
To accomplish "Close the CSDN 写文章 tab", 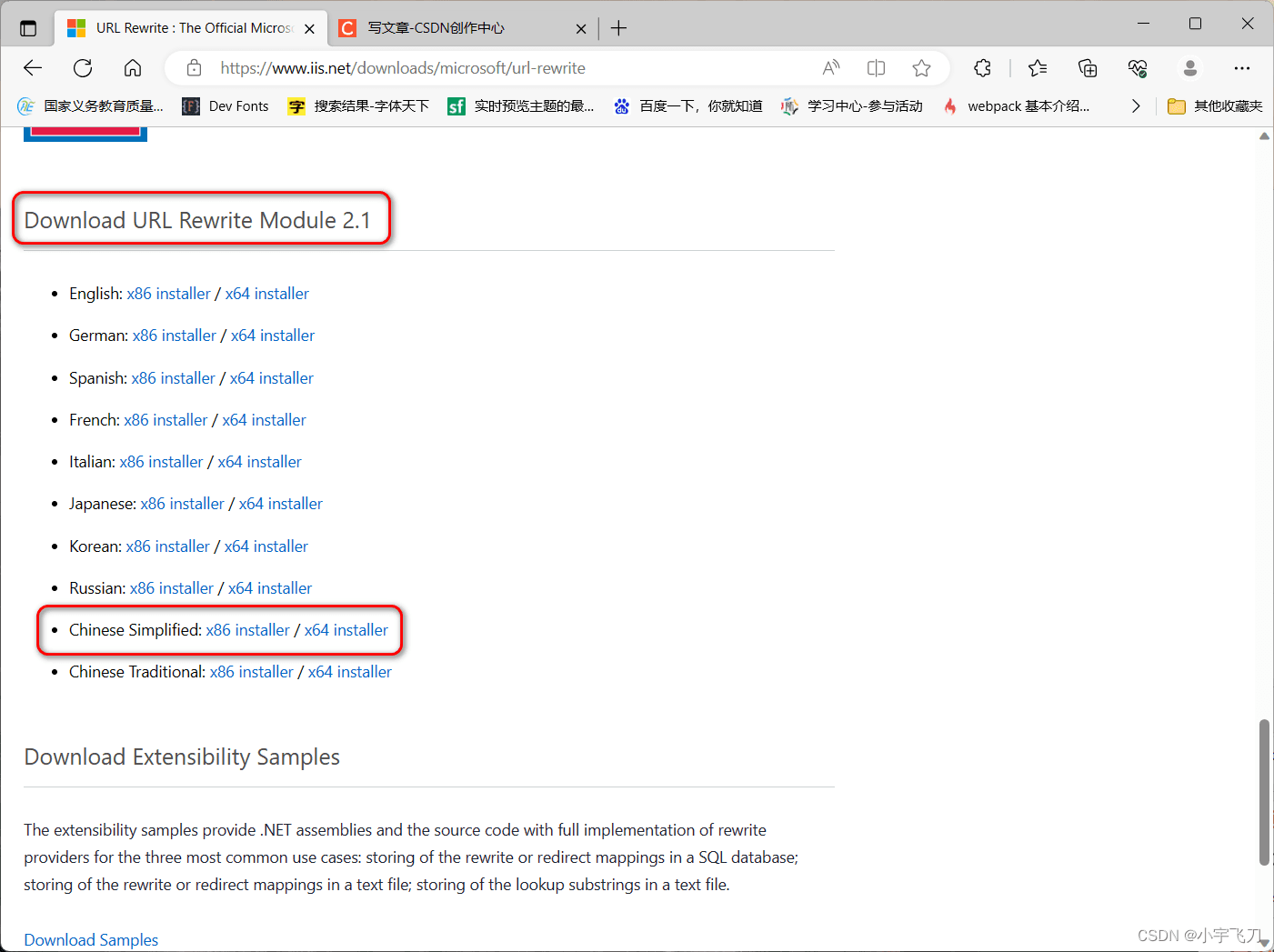I will click(x=581, y=29).
